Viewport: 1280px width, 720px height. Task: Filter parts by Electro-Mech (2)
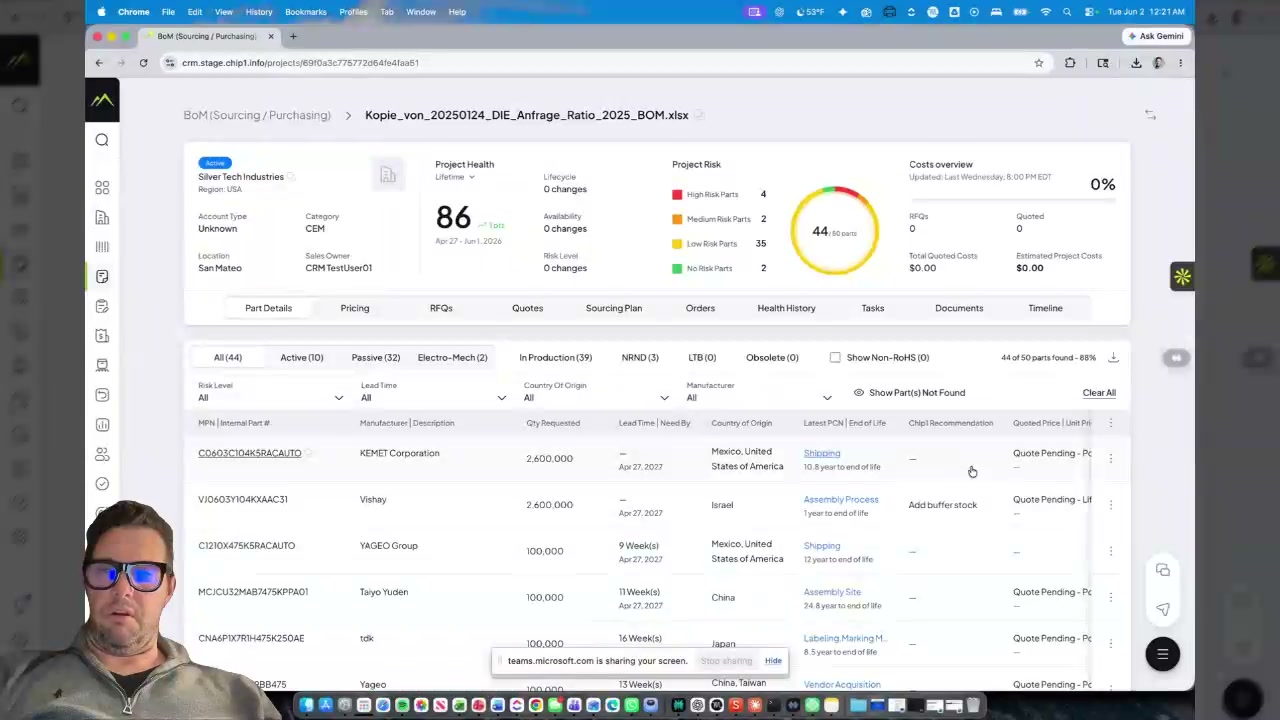coord(452,358)
